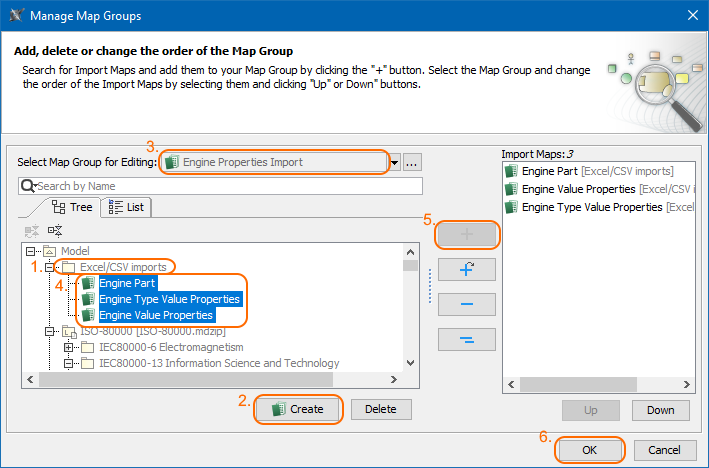Click the expand all tree icon
The width and height of the screenshot is (709, 468).
click(30, 230)
